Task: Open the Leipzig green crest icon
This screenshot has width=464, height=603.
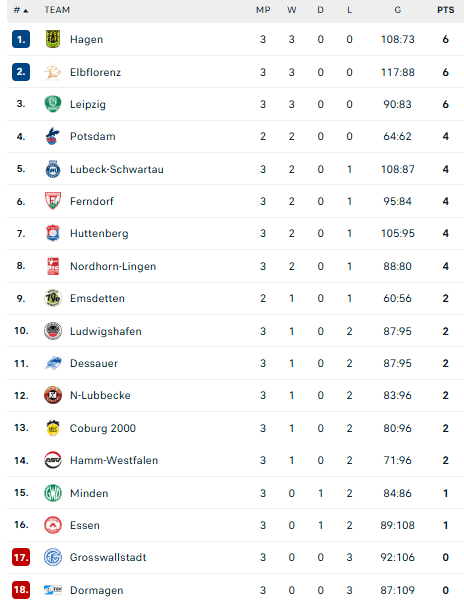Action: 53,104
